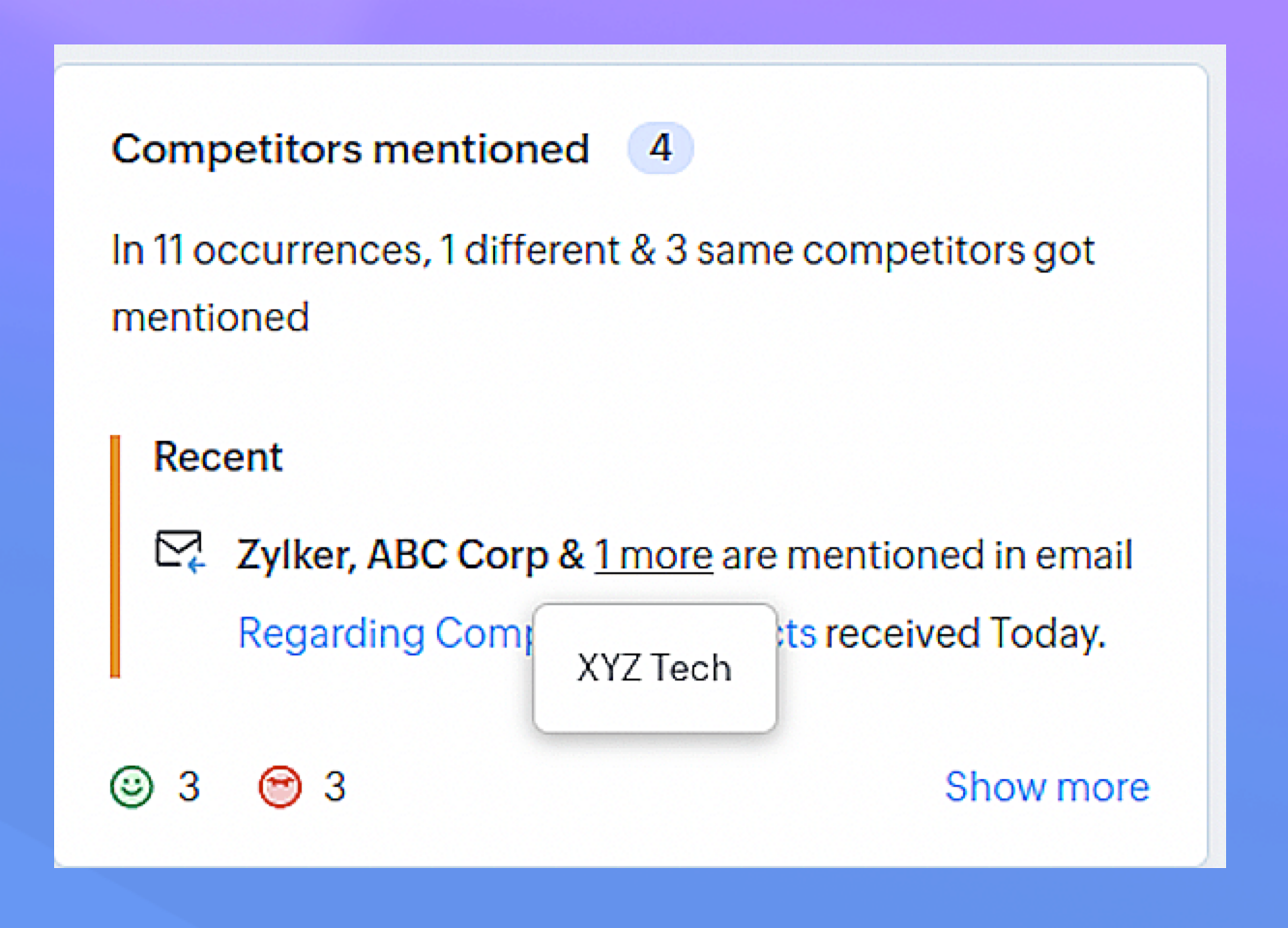Click the red angry face icon
Screen dimensions: 1288x928
tap(279, 786)
